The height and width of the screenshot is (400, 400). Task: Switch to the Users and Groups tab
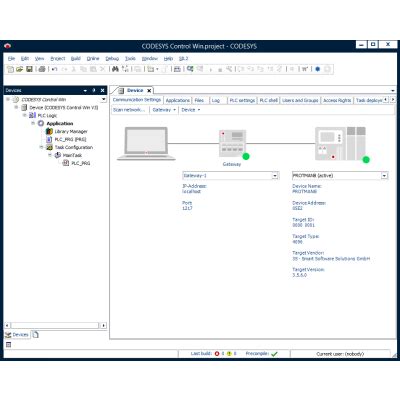[x=300, y=100]
